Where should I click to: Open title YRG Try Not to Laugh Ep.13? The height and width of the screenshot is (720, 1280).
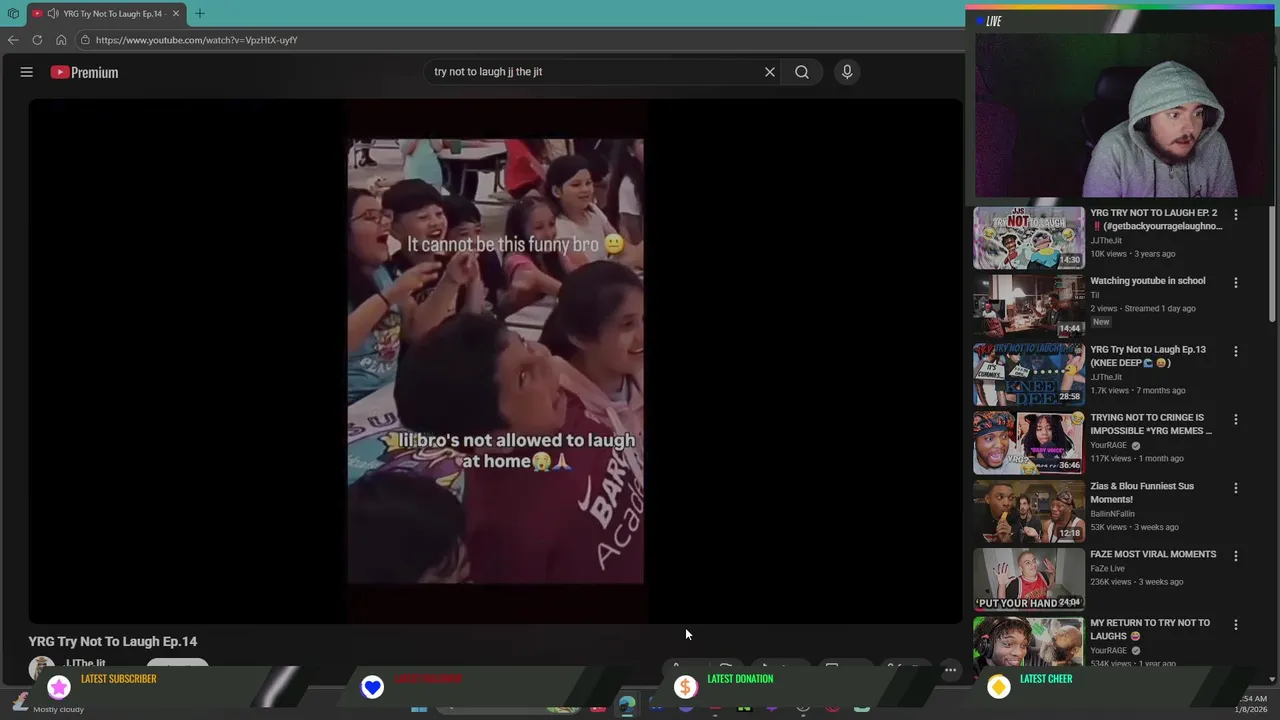coord(1148,356)
